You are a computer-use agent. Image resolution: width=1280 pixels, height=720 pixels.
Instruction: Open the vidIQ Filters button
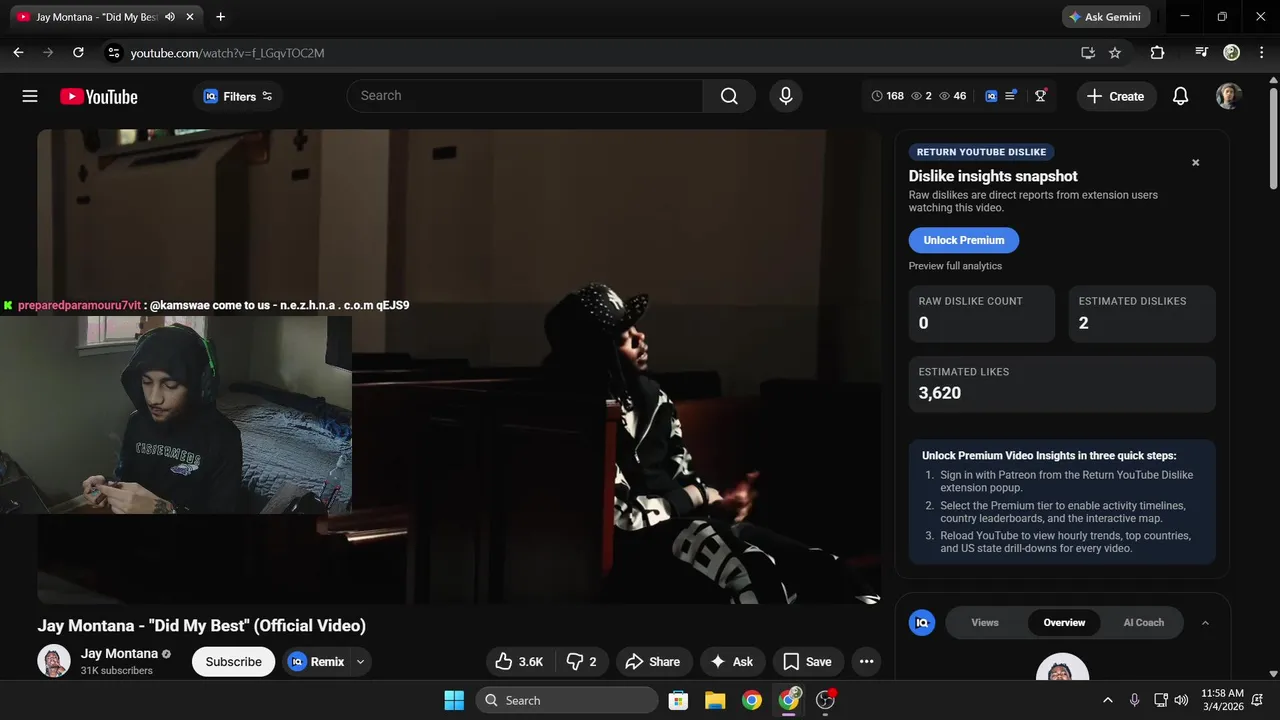(x=238, y=96)
